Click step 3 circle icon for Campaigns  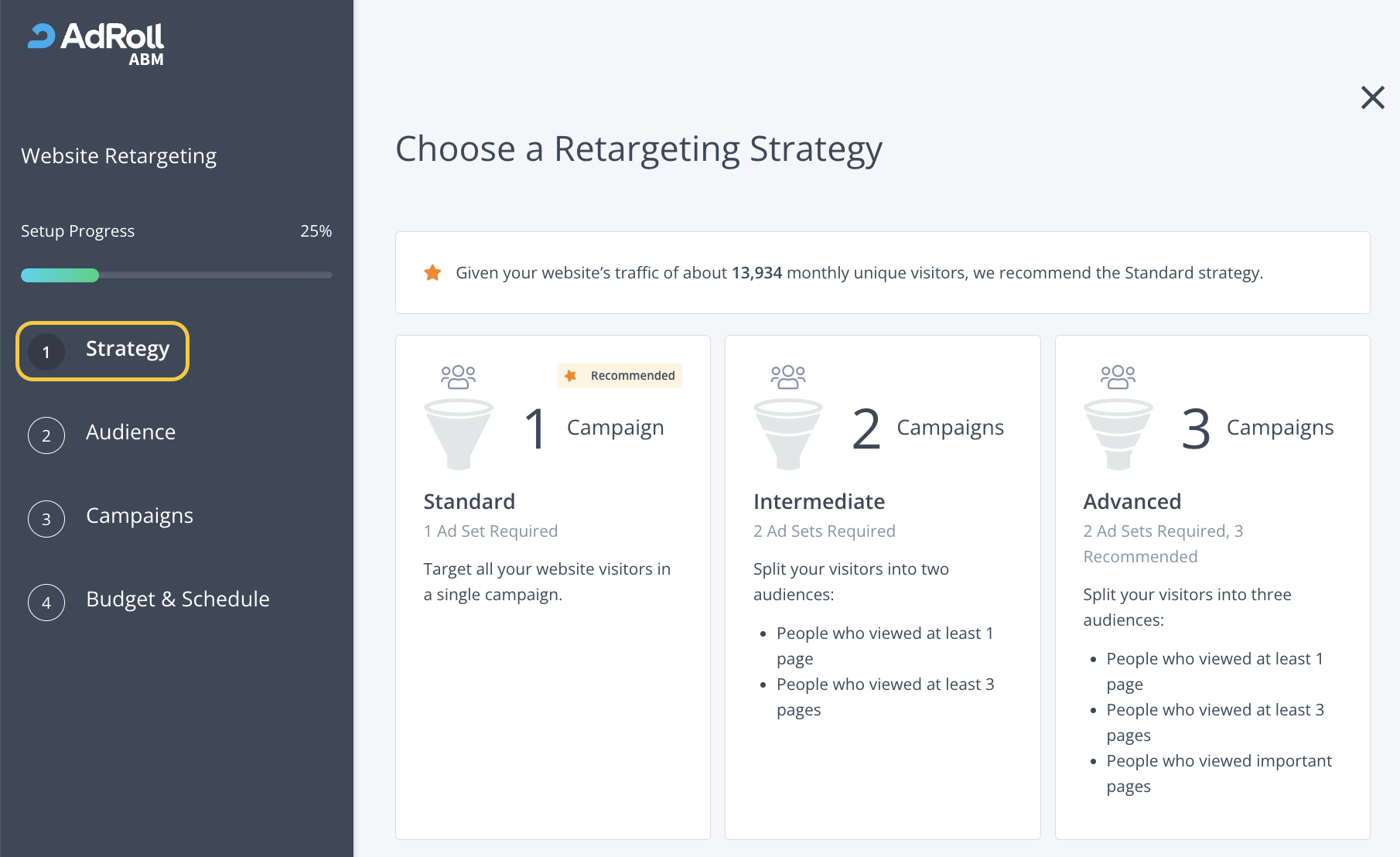click(46, 519)
